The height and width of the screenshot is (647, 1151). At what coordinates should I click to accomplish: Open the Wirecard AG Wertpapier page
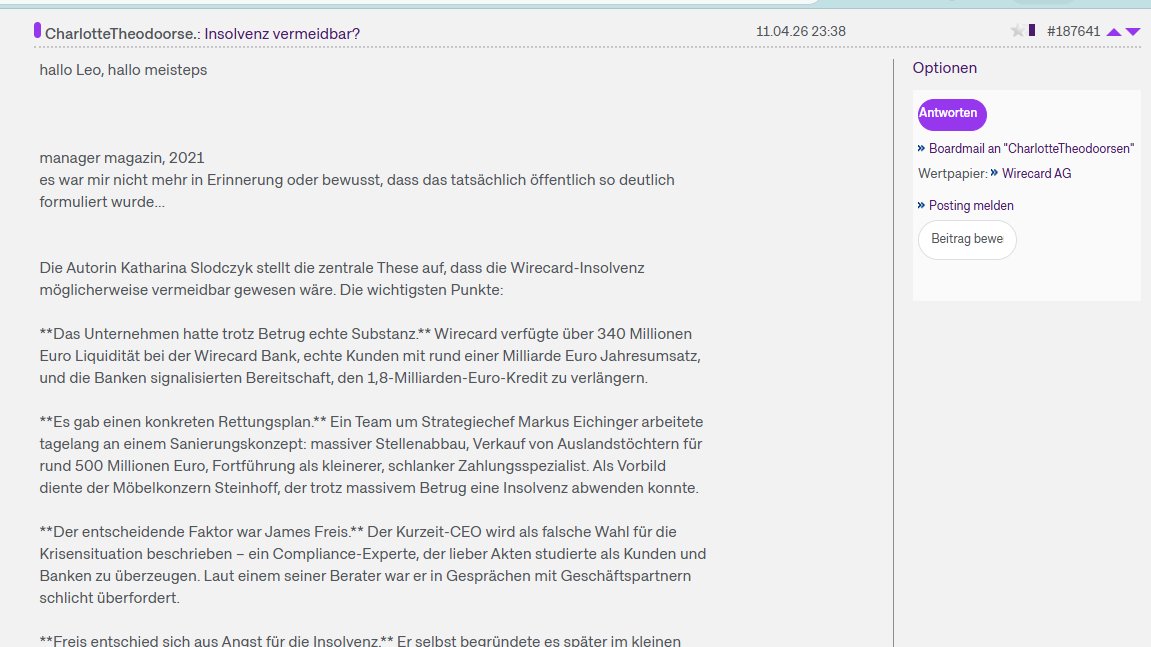pos(1037,173)
